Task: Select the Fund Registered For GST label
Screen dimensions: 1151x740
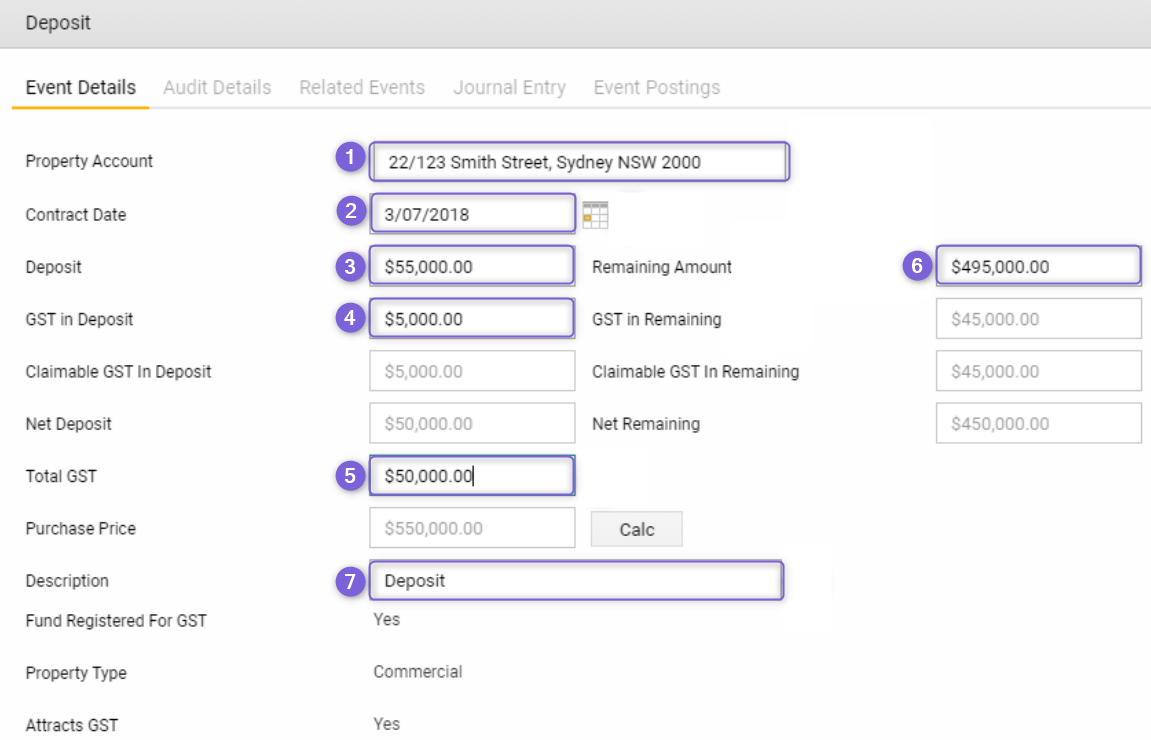Action: [x=116, y=621]
